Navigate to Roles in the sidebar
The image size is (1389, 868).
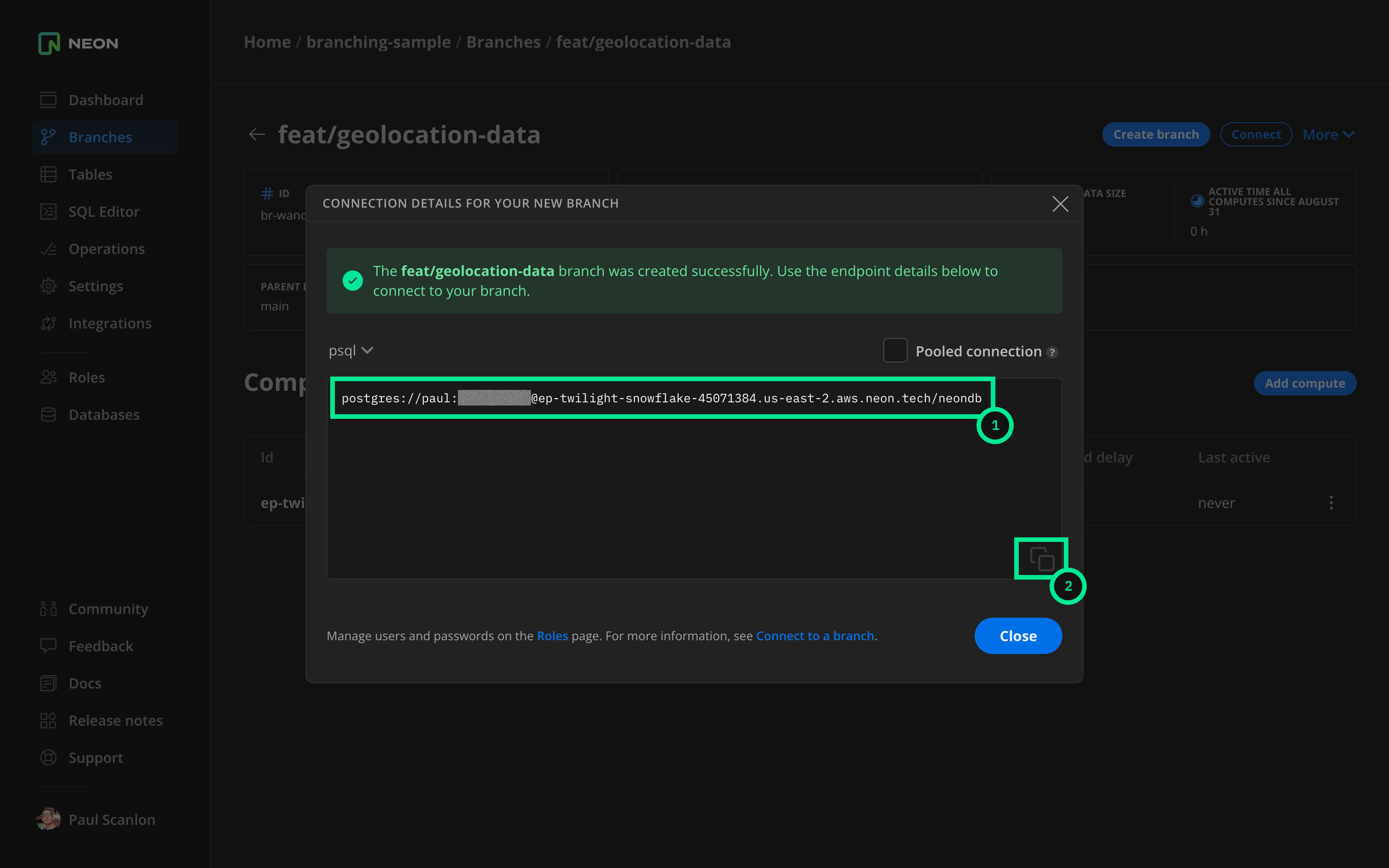pos(87,377)
